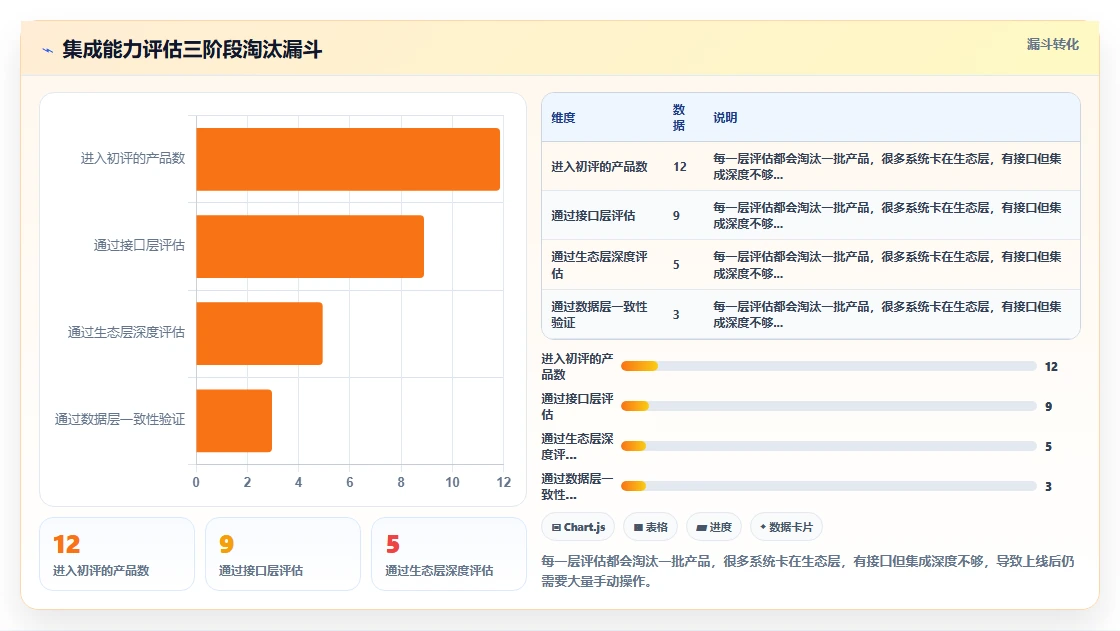Click the table cell 进入初评的产品数
The image size is (1120, 631).
[599, 167]
